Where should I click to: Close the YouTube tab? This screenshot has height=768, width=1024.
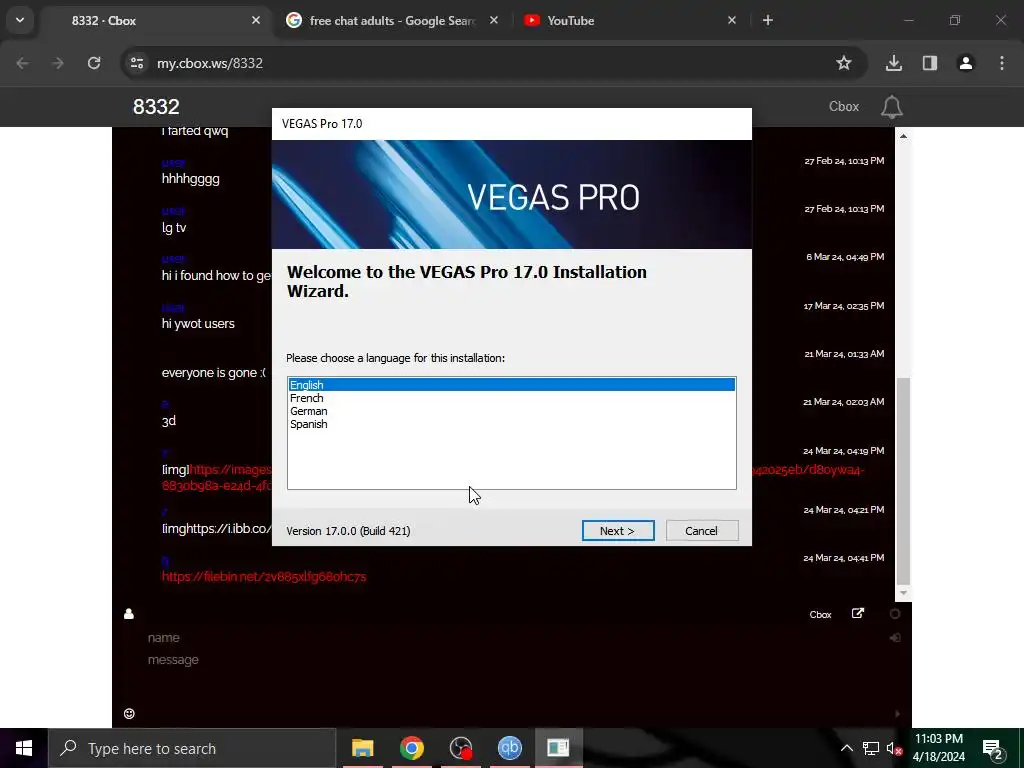[x=731, y=20]
